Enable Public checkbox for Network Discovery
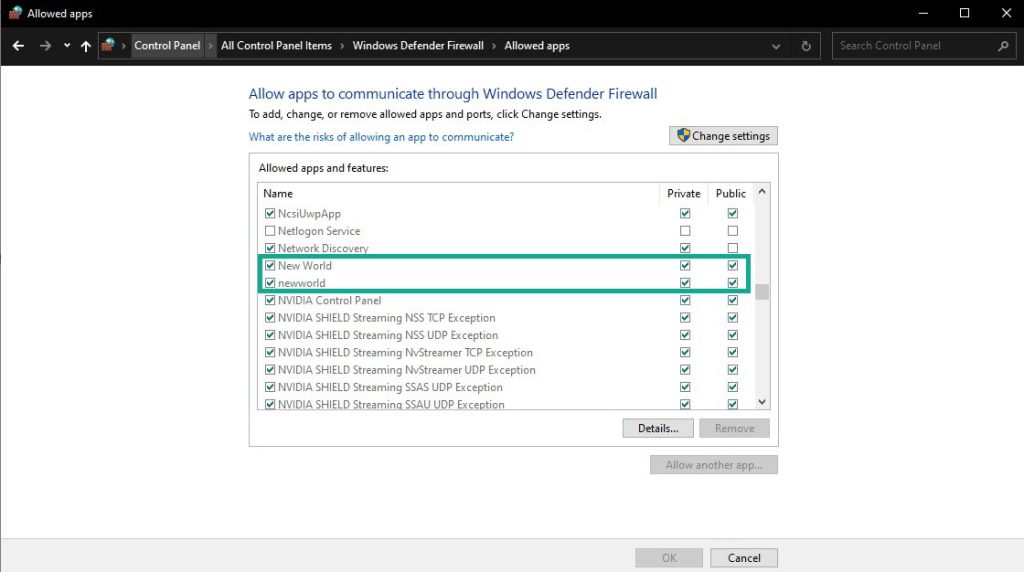Screen dimensions: 1024x572 click(x=733, y=248)
